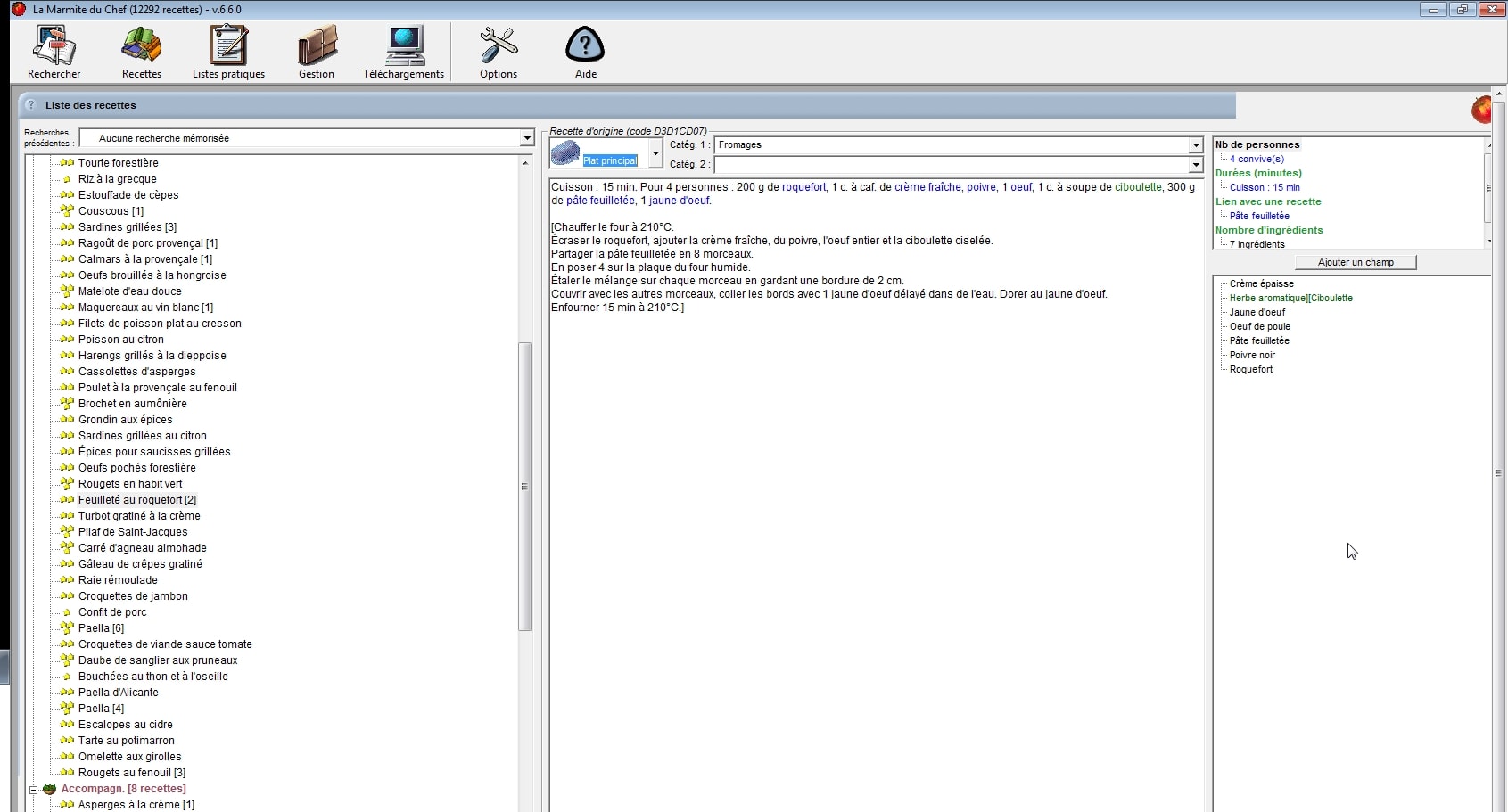The image size is (1508, 812).
Task: Select Poivre noir in ingredients list
Action: coord(1252,355)
